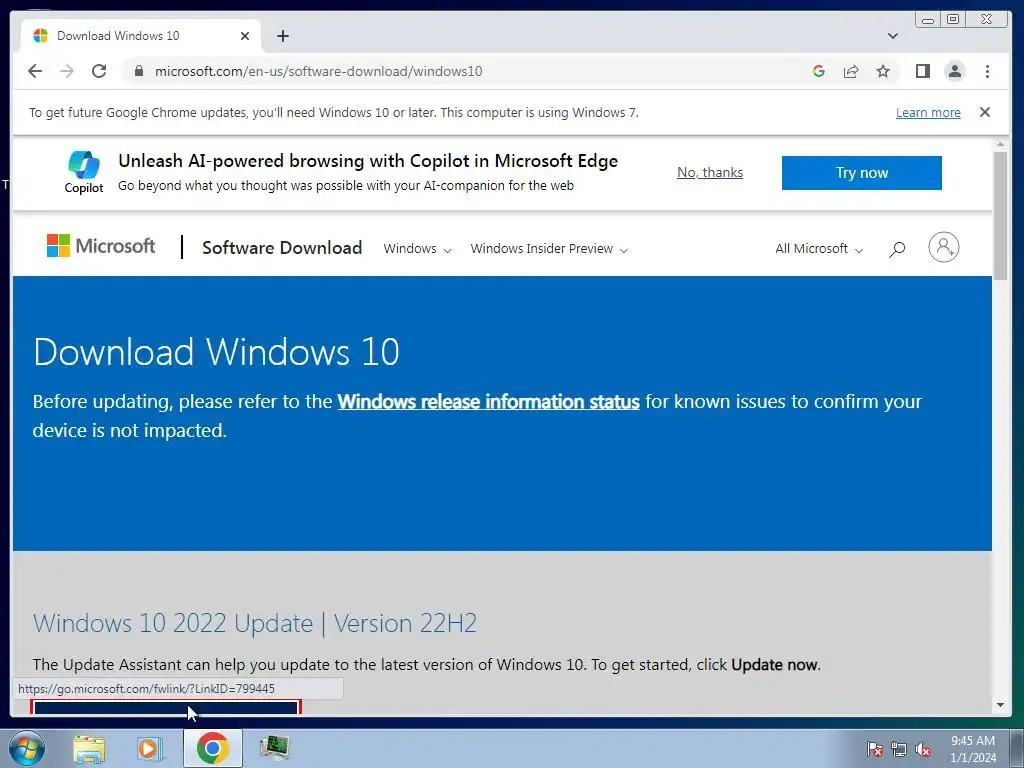
Task: Decline with No, thanks link
Action: (x=710, y=172)
